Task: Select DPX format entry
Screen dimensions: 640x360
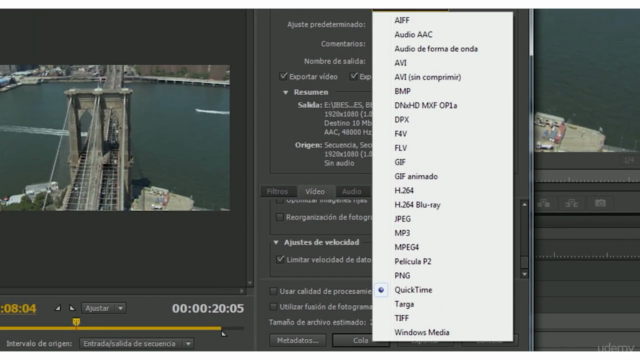Action: point(401,120)
